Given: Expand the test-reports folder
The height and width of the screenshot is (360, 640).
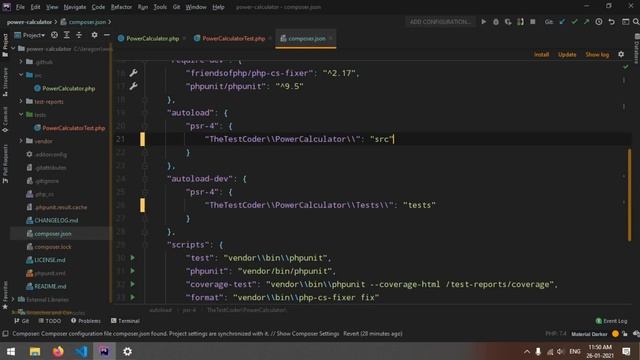Looking at the screenshot, I should (x=21, y=101).
